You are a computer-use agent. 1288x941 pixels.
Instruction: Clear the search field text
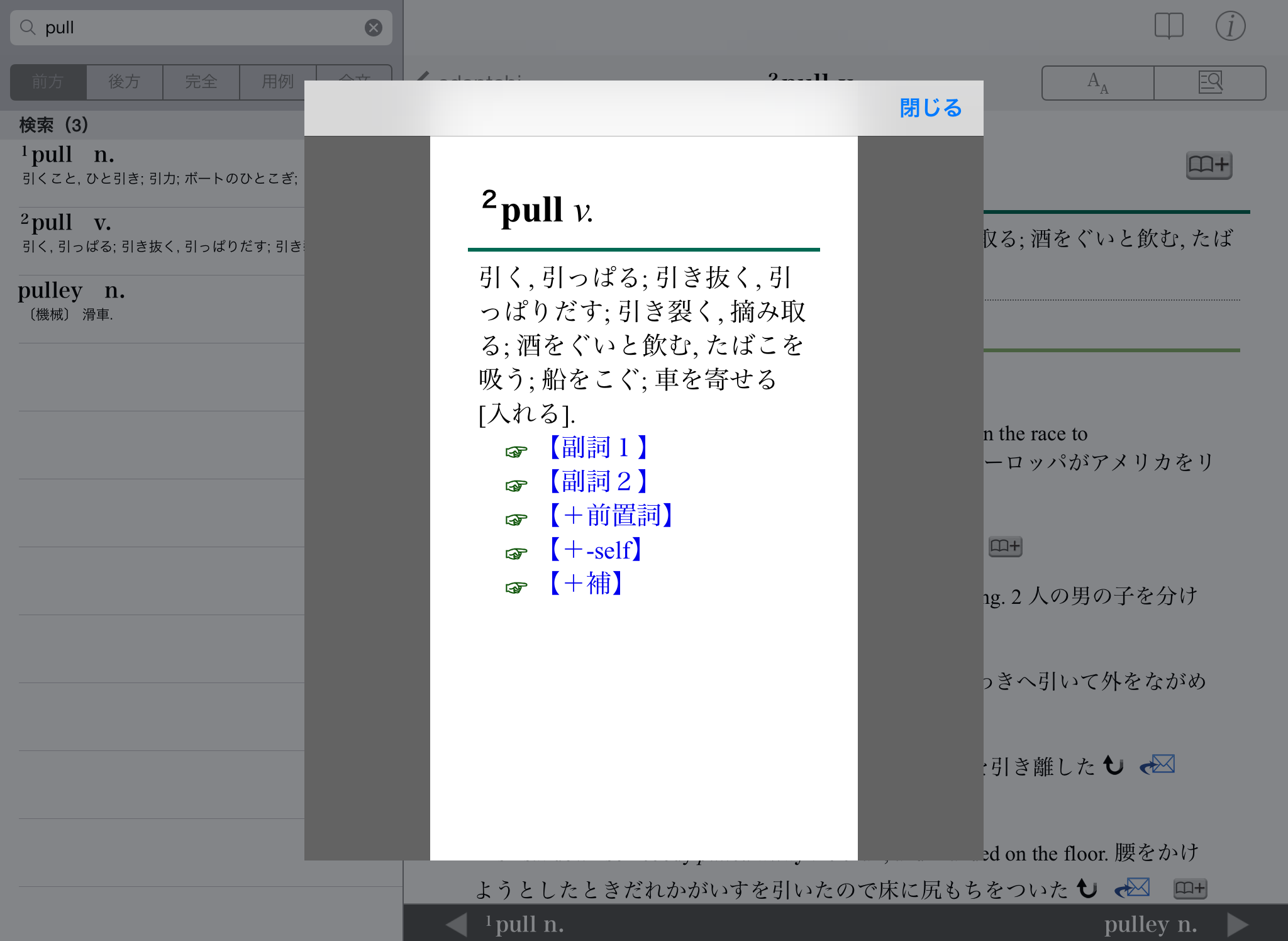coord(374,28)
